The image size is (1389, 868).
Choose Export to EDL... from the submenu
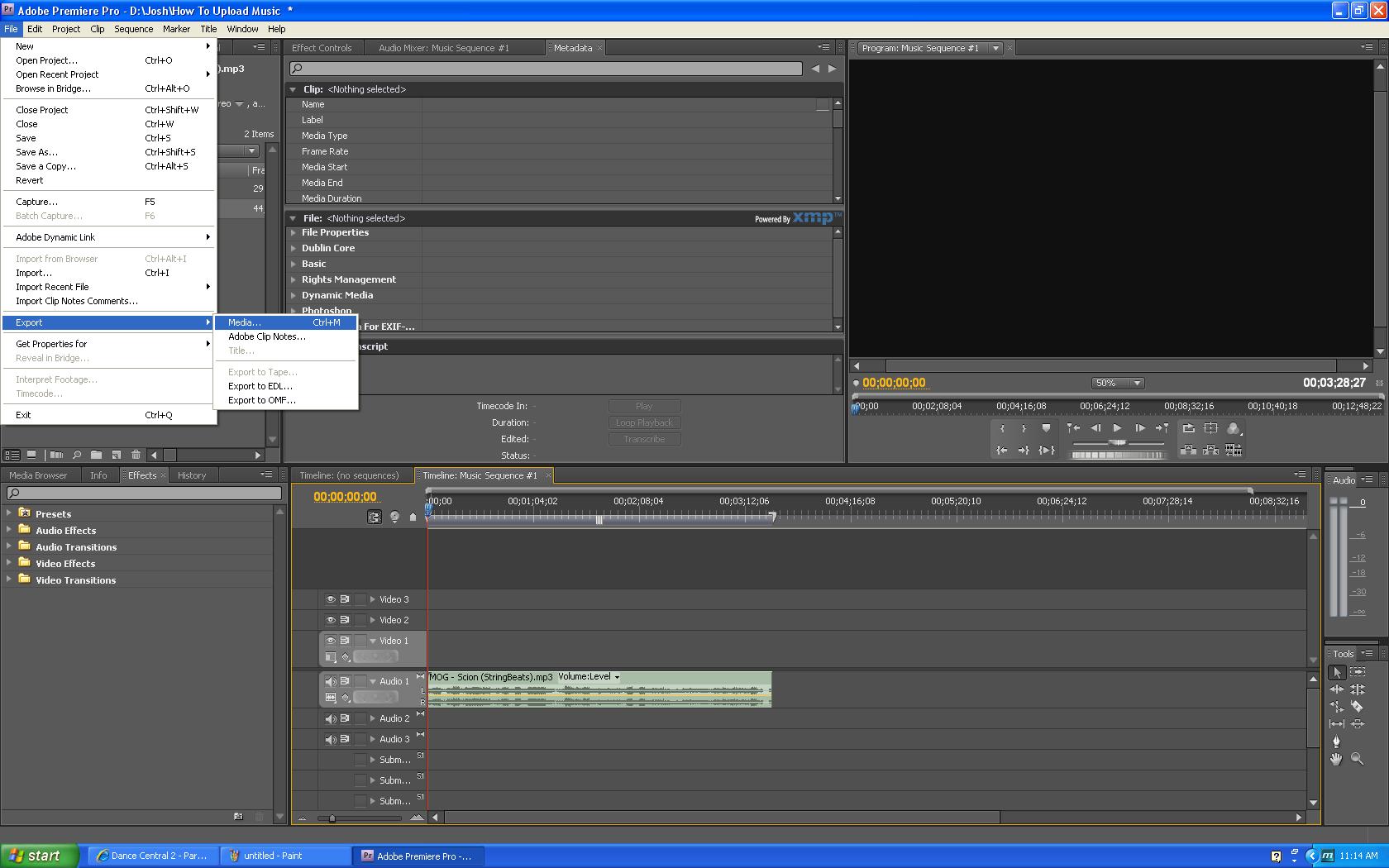[285, 386]
